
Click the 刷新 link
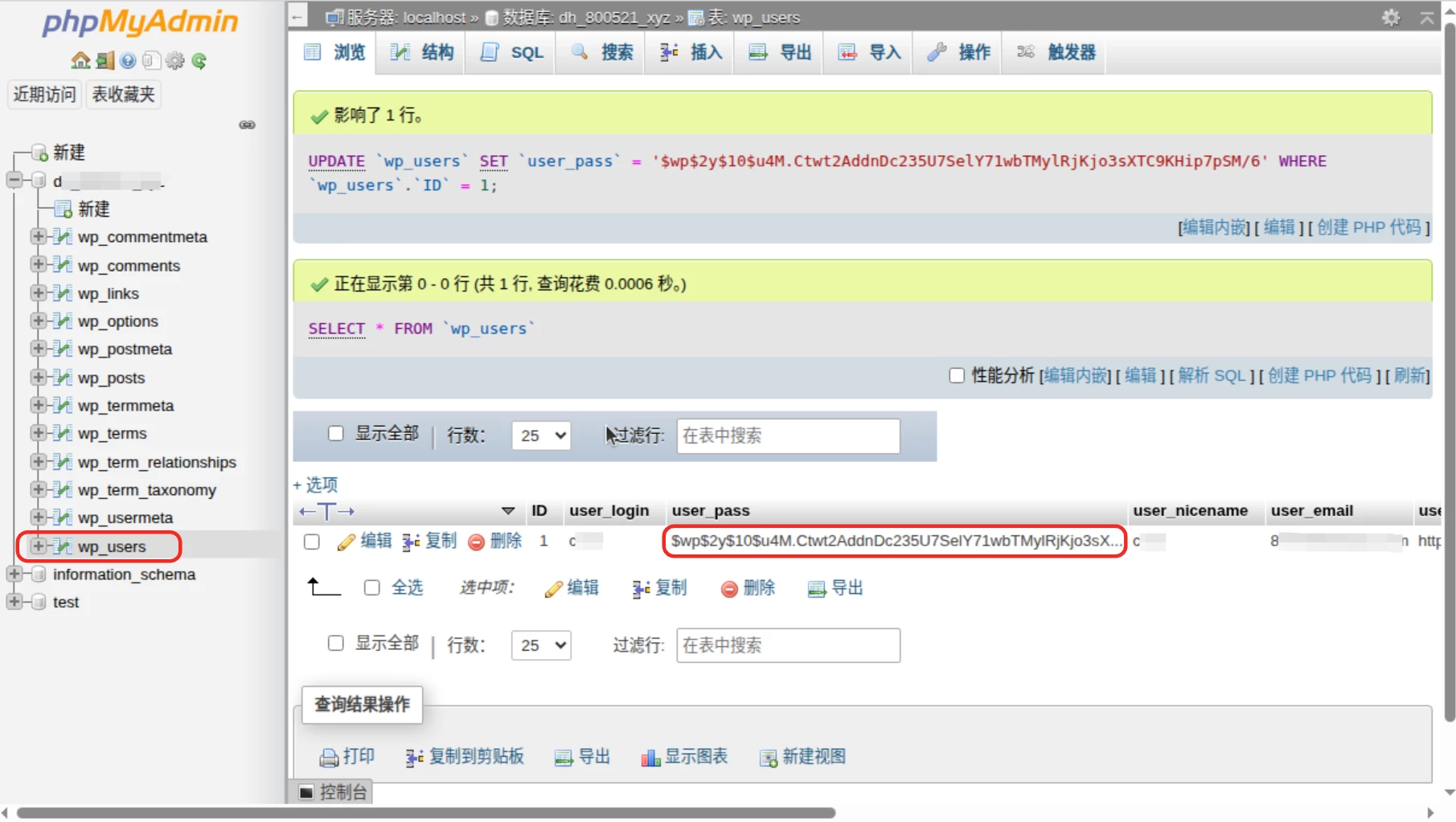[1409, 376]
